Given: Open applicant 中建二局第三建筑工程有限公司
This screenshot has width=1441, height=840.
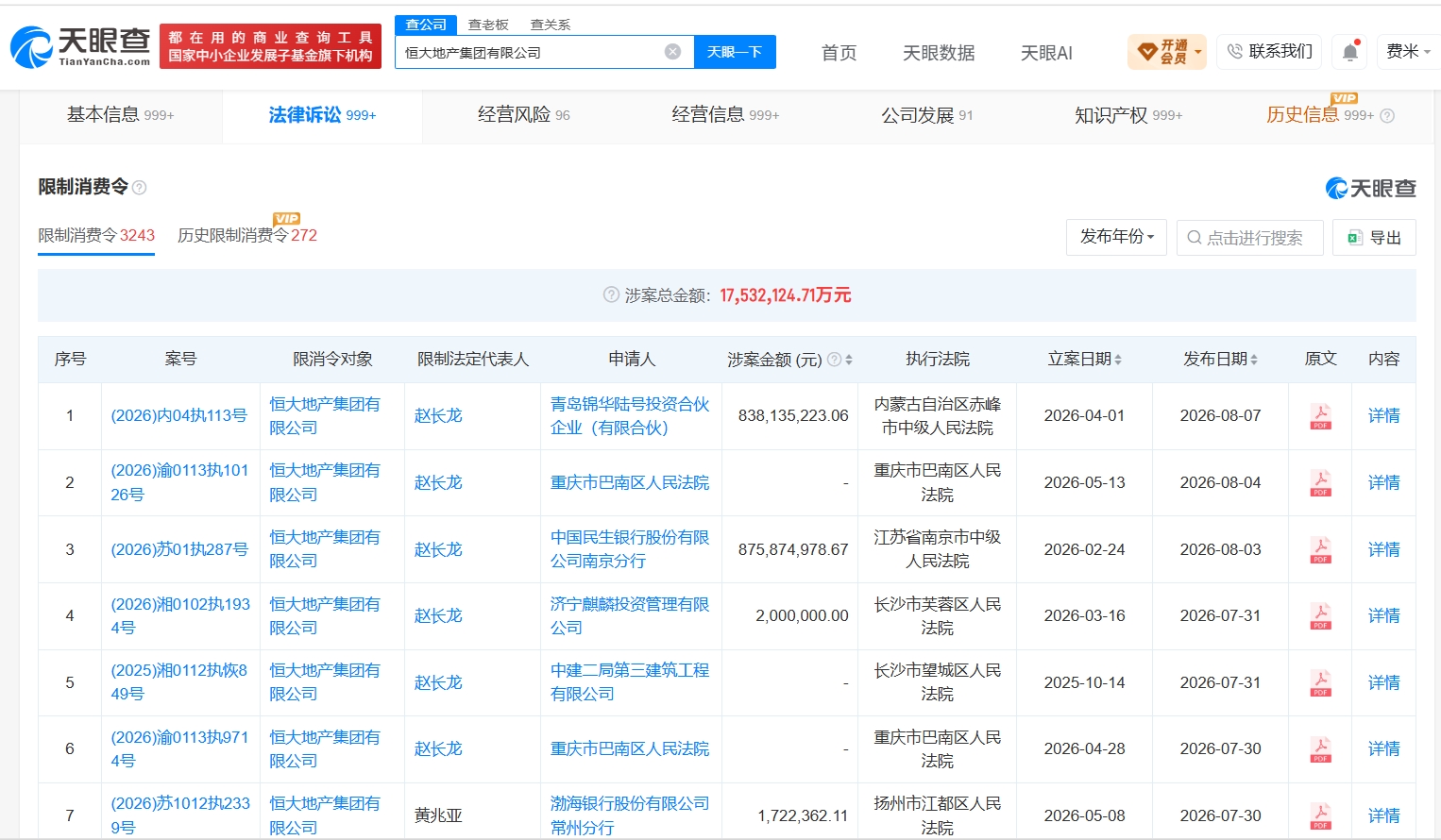Looking at the screenshot, I should [630, 682].
